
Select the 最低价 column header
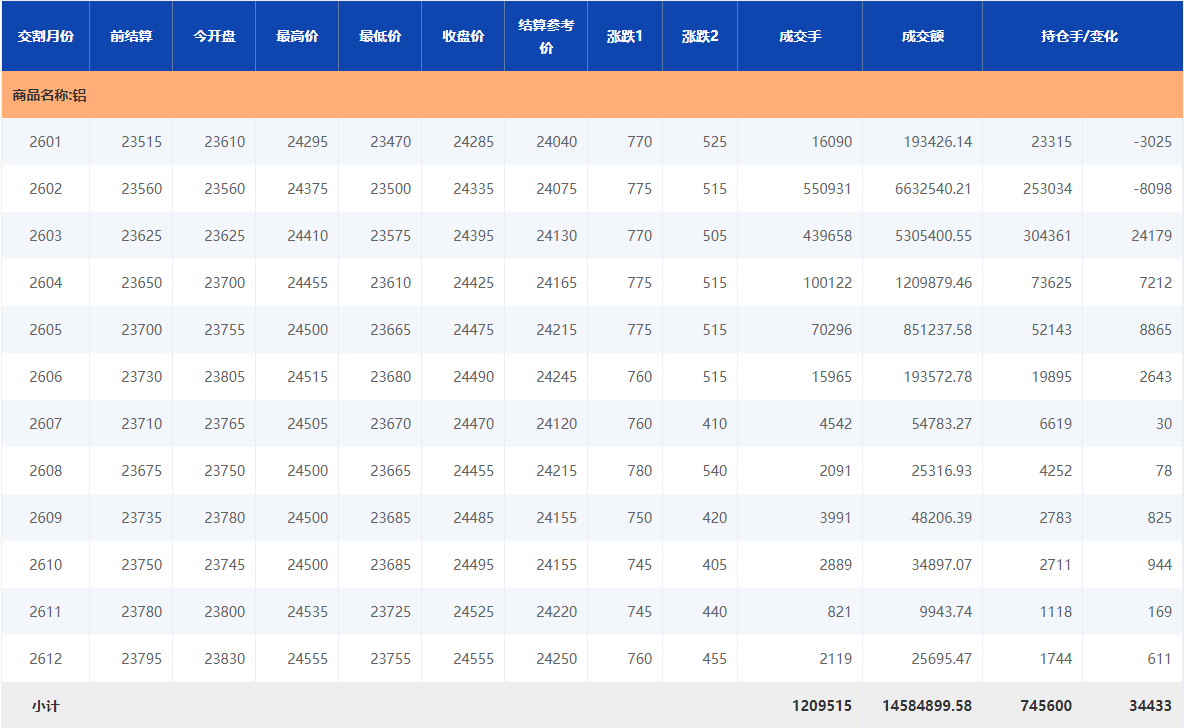pyautogui.click(x=380, y=36)
